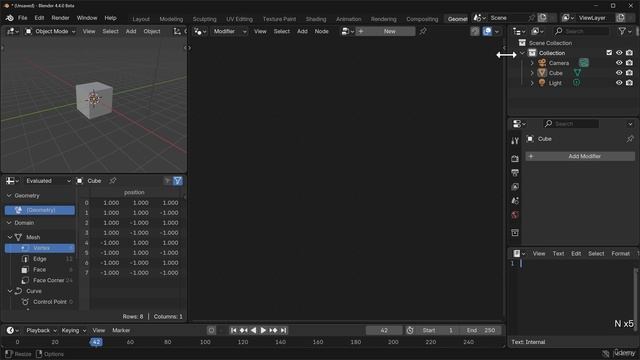Disable Light in renders
This screenshot has height=360, width=640.
pos(629,83)
